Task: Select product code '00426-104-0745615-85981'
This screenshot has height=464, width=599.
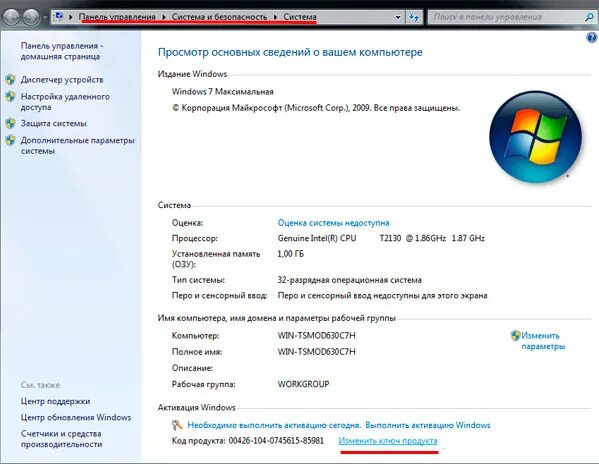Action: (276, 441)
